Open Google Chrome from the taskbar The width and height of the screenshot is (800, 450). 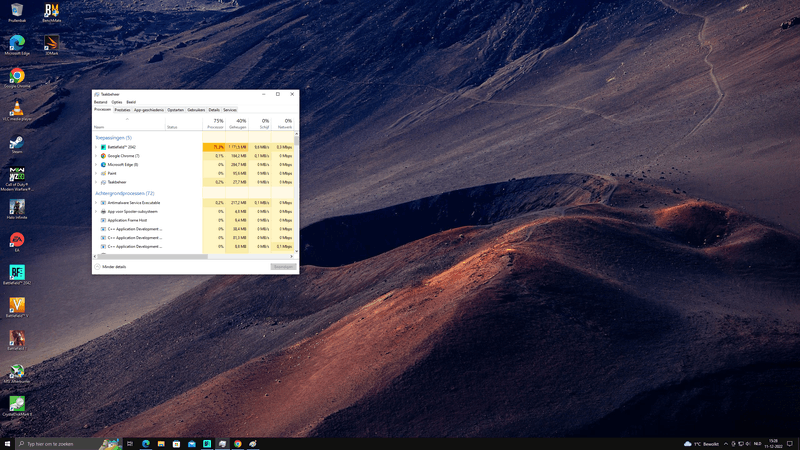[x=237, y=444]
